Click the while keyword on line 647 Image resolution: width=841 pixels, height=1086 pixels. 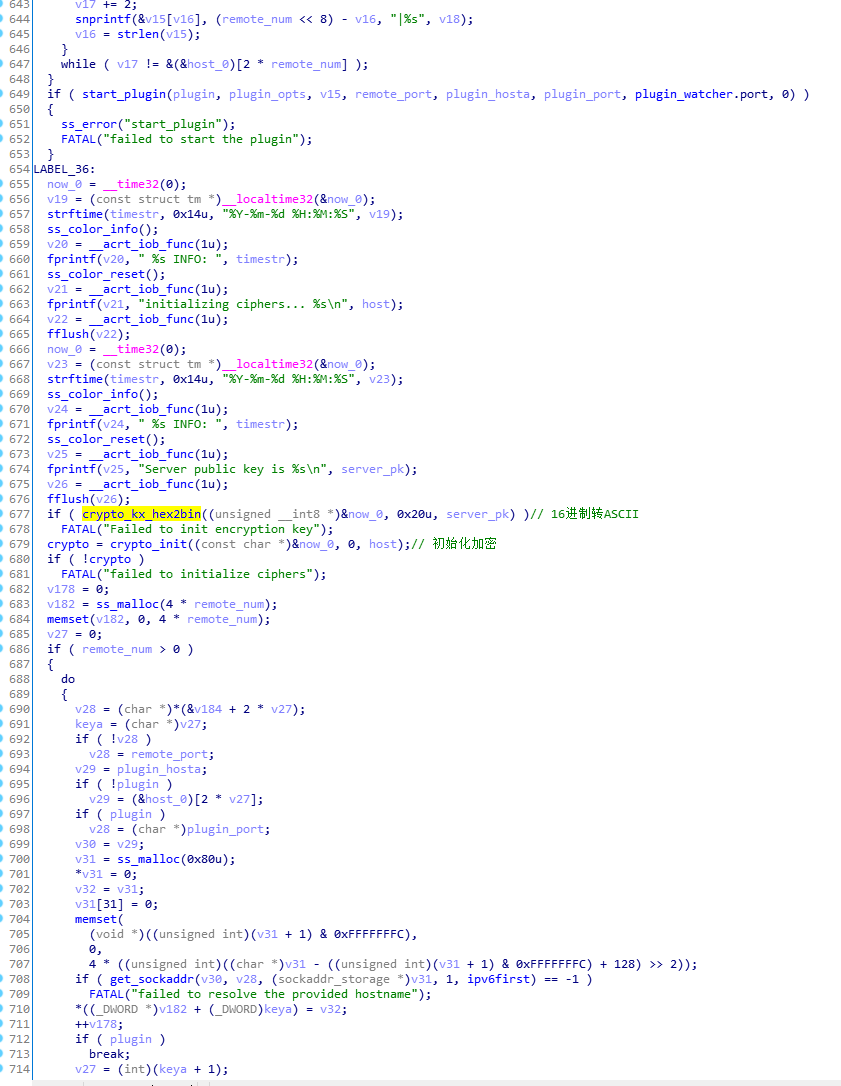78,64
